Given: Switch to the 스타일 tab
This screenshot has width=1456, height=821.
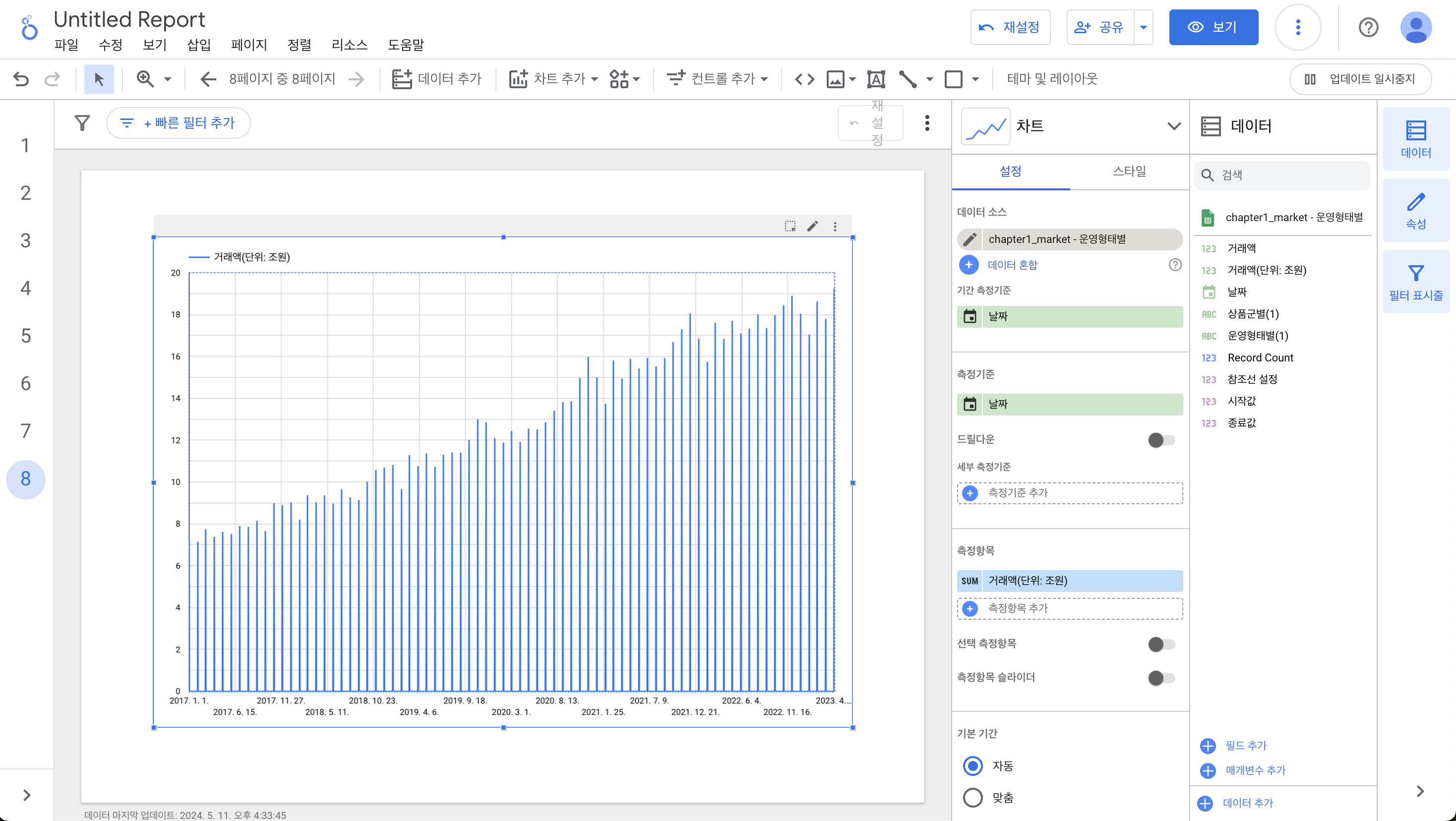Looking at the screenshot, I should [x=1129, y=171].
